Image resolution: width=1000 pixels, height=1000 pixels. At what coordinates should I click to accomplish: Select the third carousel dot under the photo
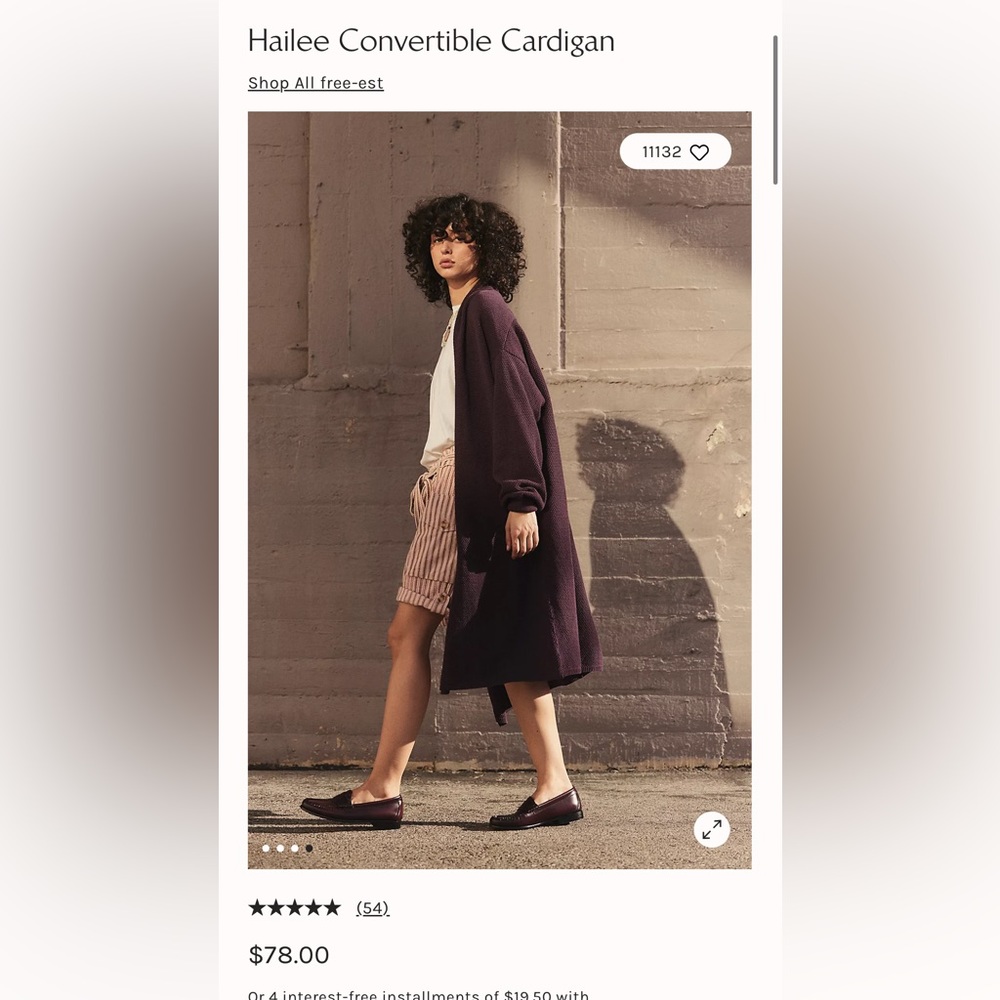pyautogui.click(x=295, y=848)
